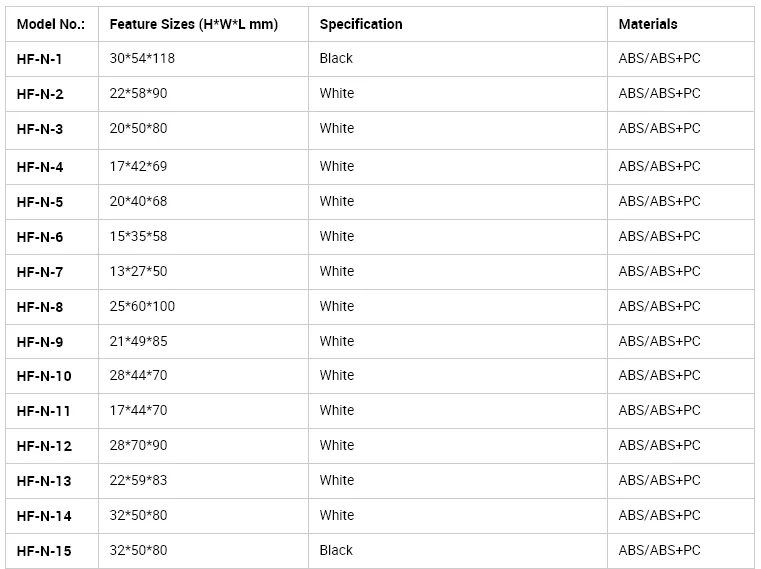
Task: Click the 28*70*90 size cell
Action: click(x=139, y=445)
